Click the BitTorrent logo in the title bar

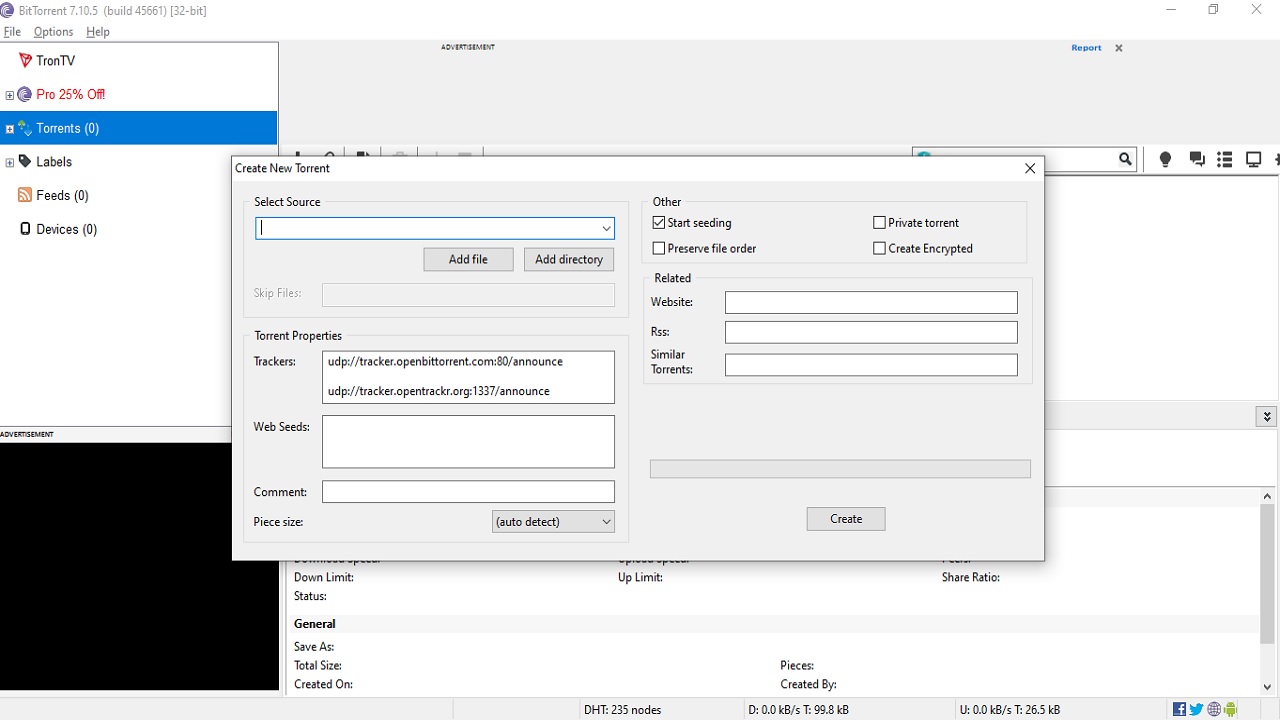(8, 10)
